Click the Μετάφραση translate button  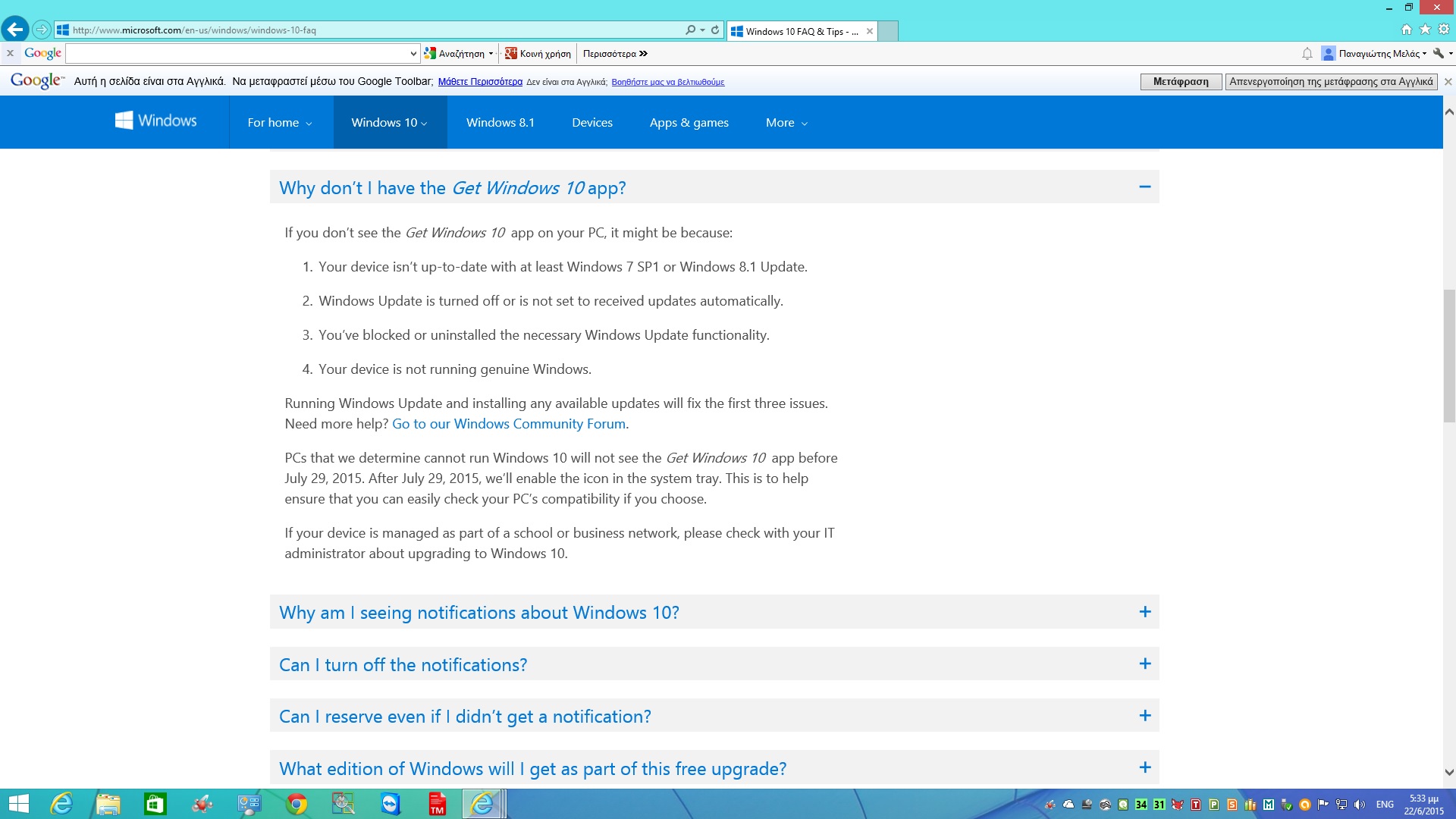click(1181, 82)
